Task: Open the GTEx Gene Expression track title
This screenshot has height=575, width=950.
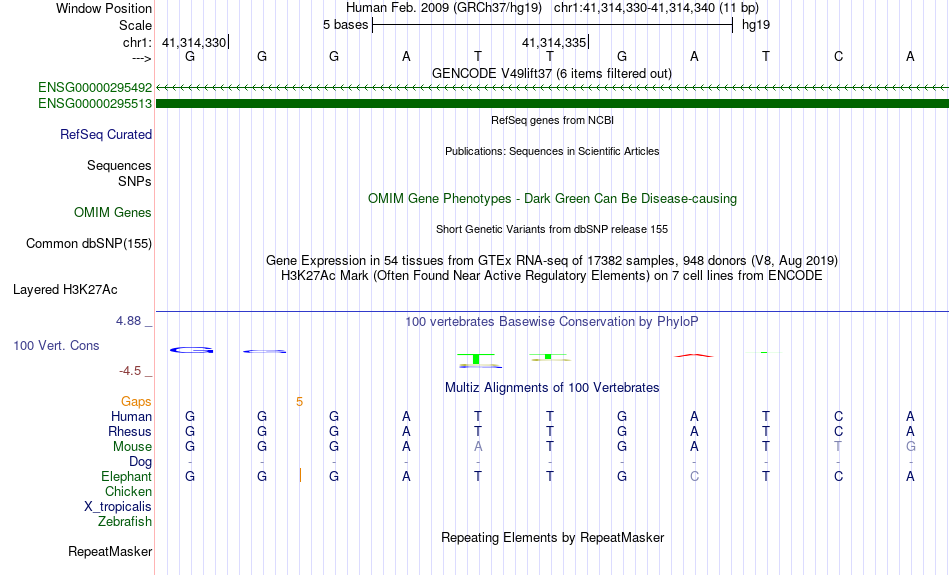Action: click(x=552, y=261)
